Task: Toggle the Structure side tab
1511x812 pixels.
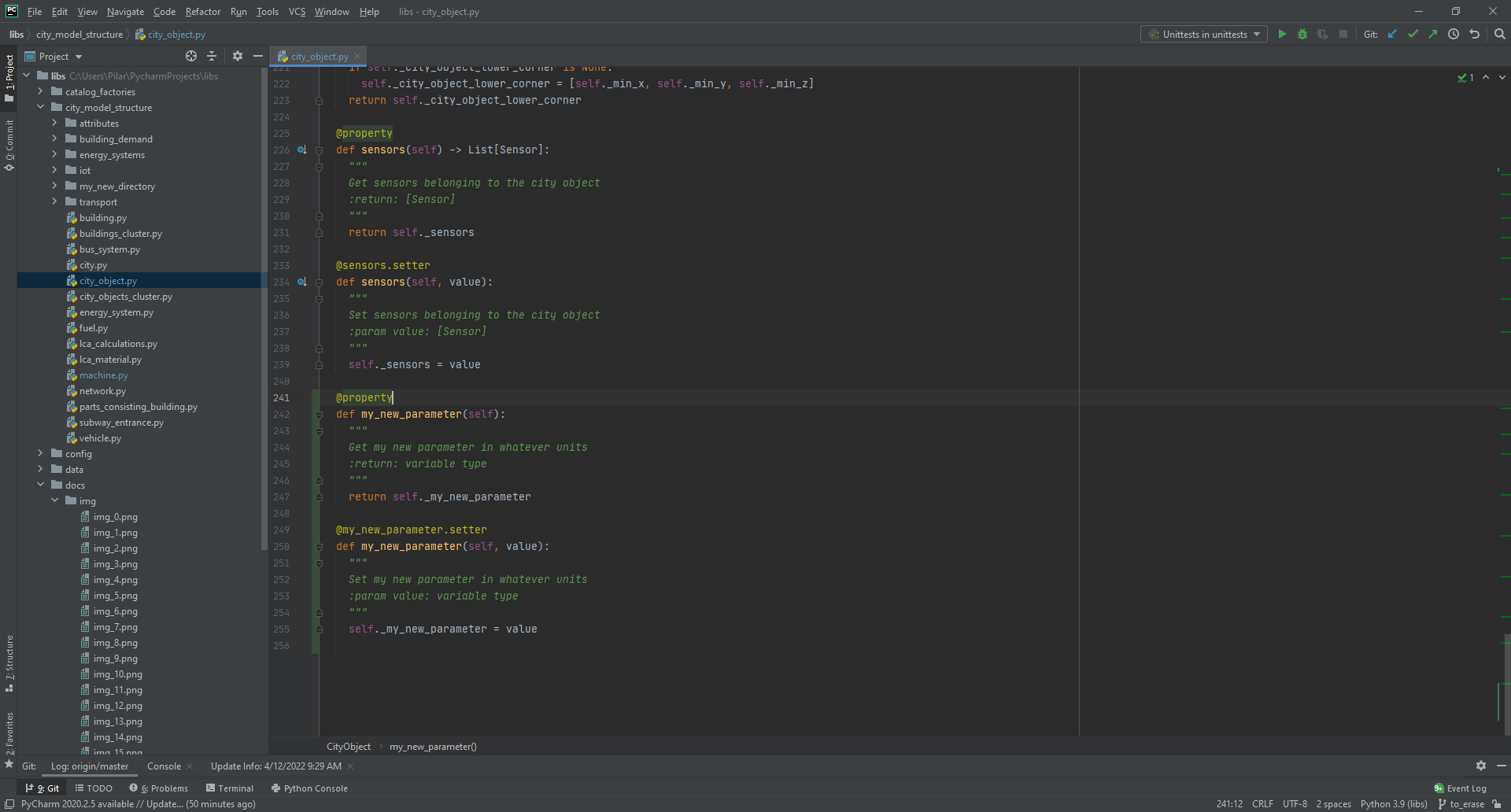Action: (x=9, y=663)
